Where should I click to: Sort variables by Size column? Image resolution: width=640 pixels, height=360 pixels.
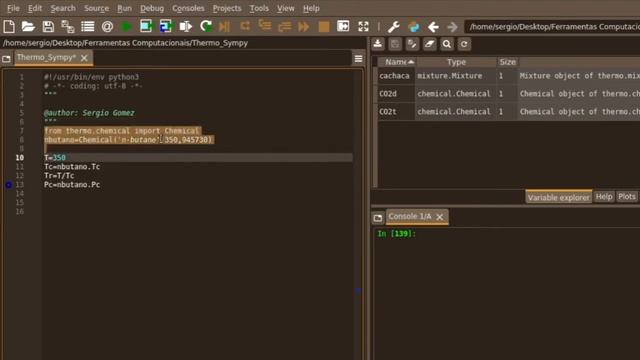pos(507,62)
